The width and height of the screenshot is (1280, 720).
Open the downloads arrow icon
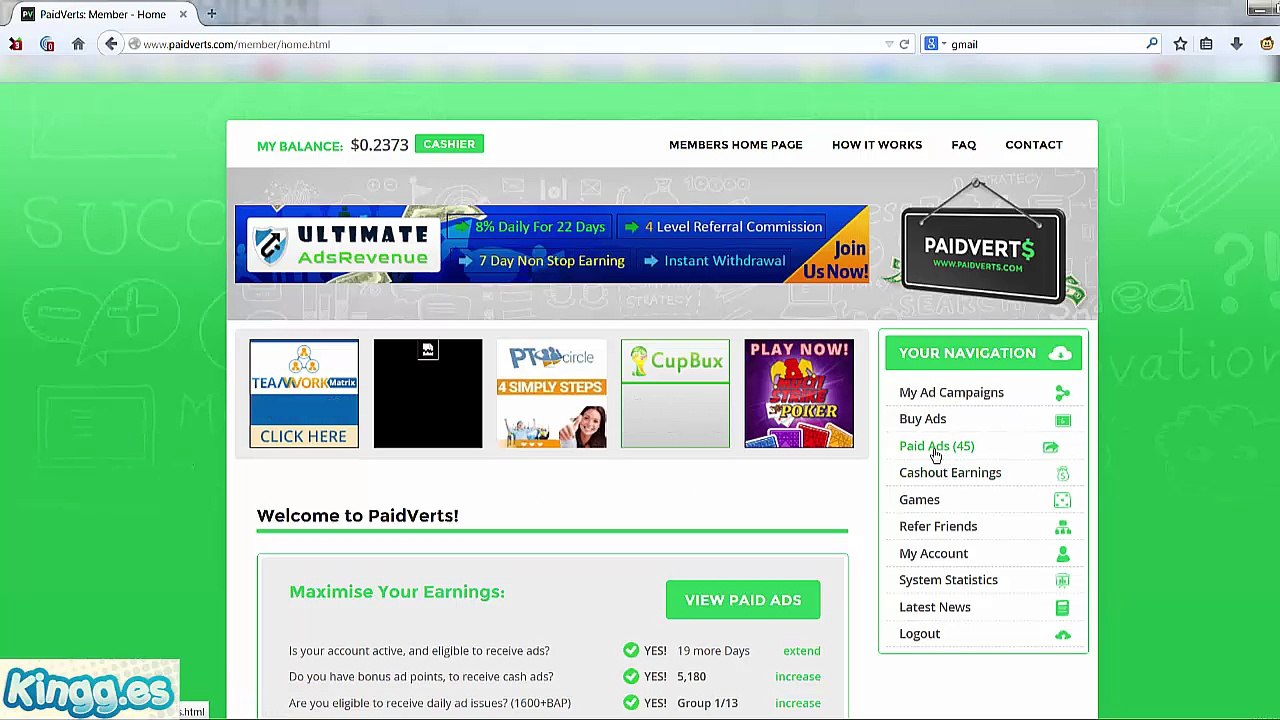pos(1236,44)
